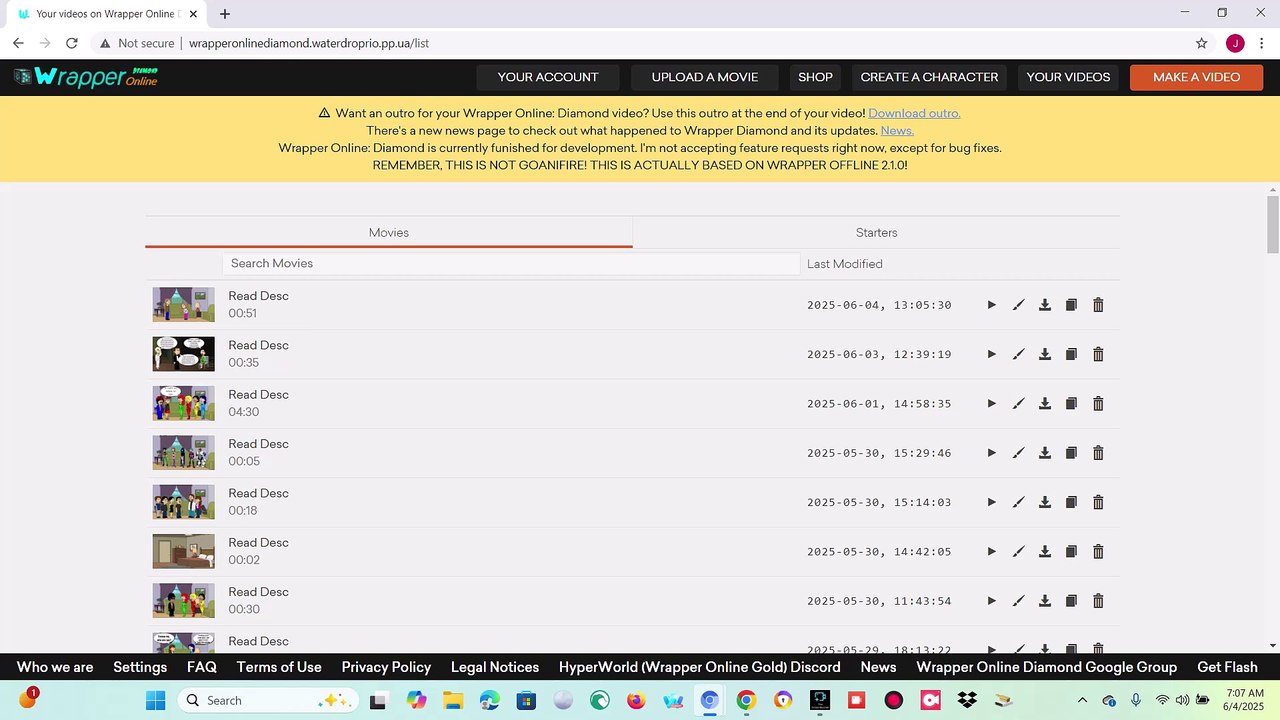Edit the 00:18 movie
The height and width of the screenshot is (720, 1280).
click(1018, 502)
